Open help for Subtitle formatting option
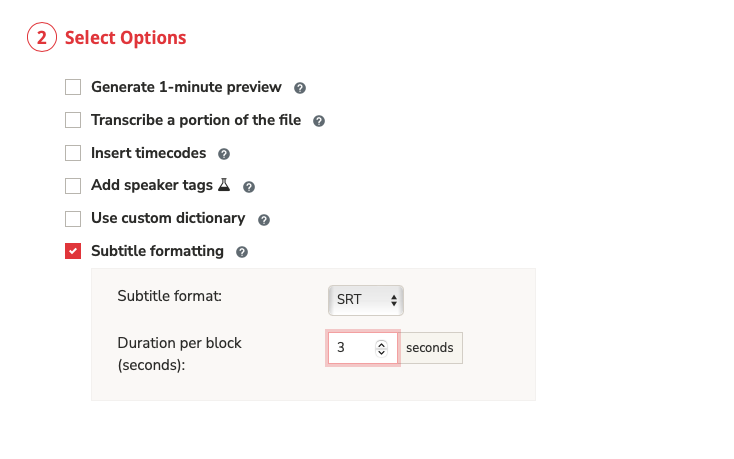The width and height of the screenshot is (734, 459). pyautogui.click(x=242, y=252)
